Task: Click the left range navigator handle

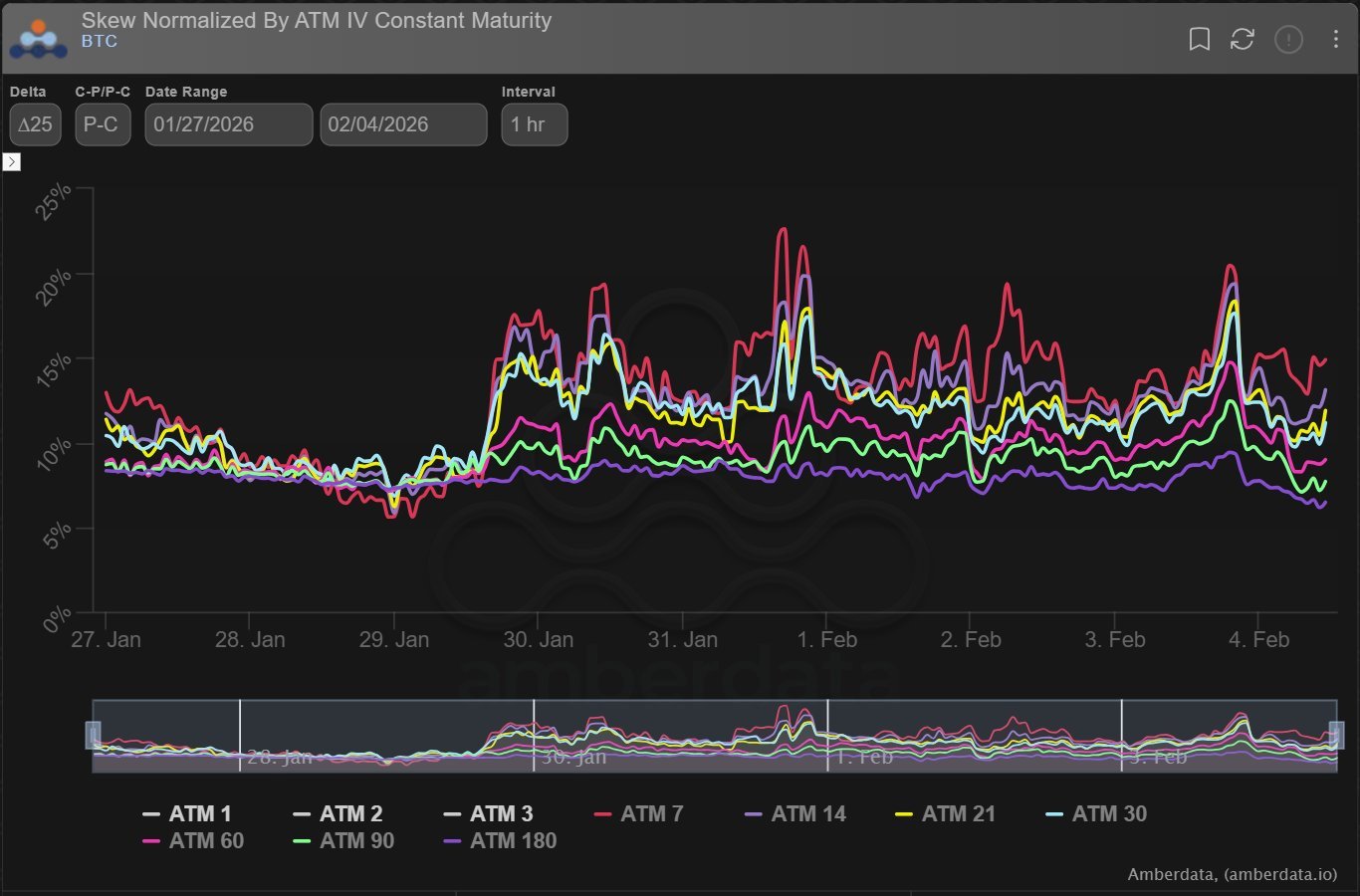Action: [x=94, y=735]
